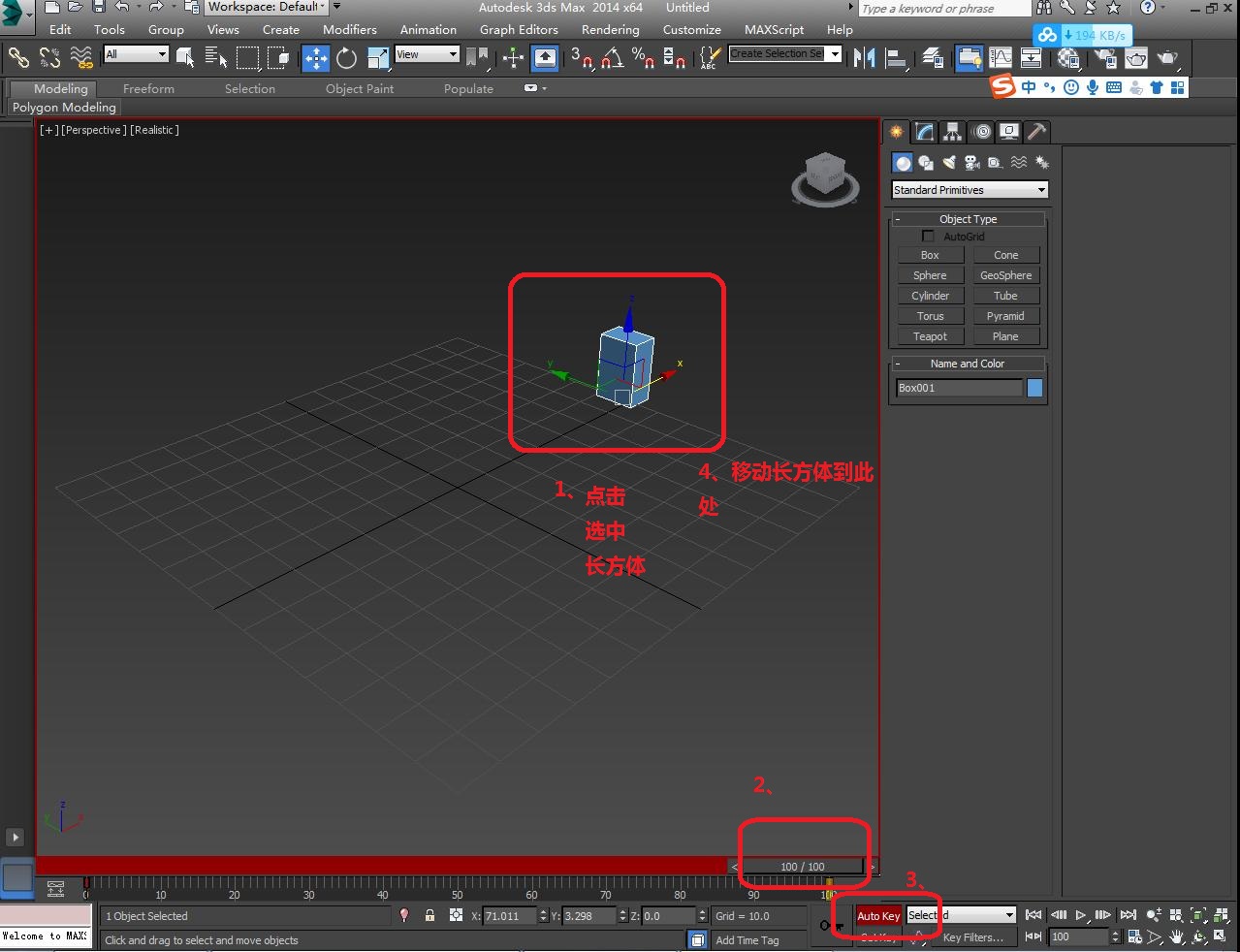This screenshot has height=952, width=1240.
Task: Click the Use Pivot Point Center icon
Action: click(477, 58)
